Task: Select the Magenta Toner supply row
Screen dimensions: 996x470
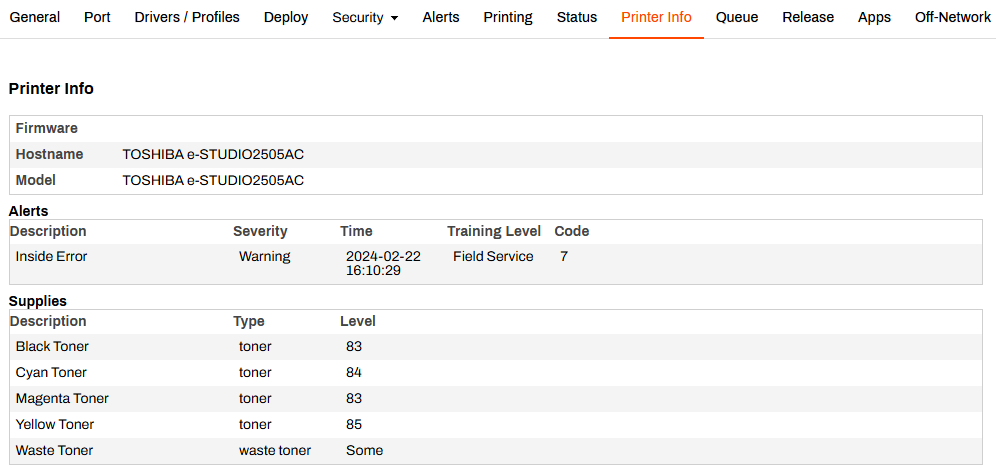Action: [496, 399]
